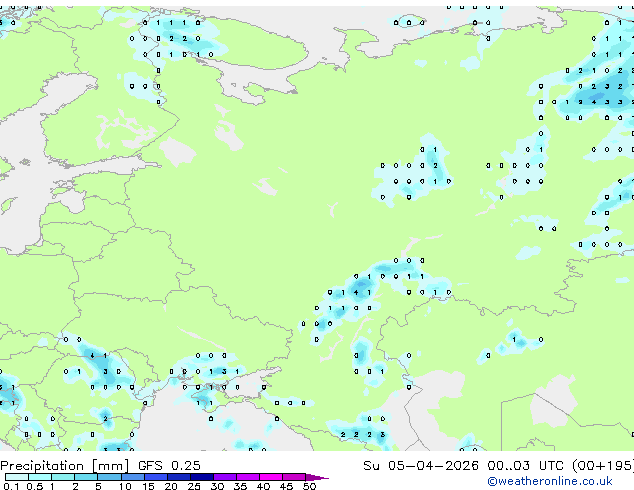Click the '00..03 UTC' time range label
Screen dimensions: 634x490
(525, 466)
